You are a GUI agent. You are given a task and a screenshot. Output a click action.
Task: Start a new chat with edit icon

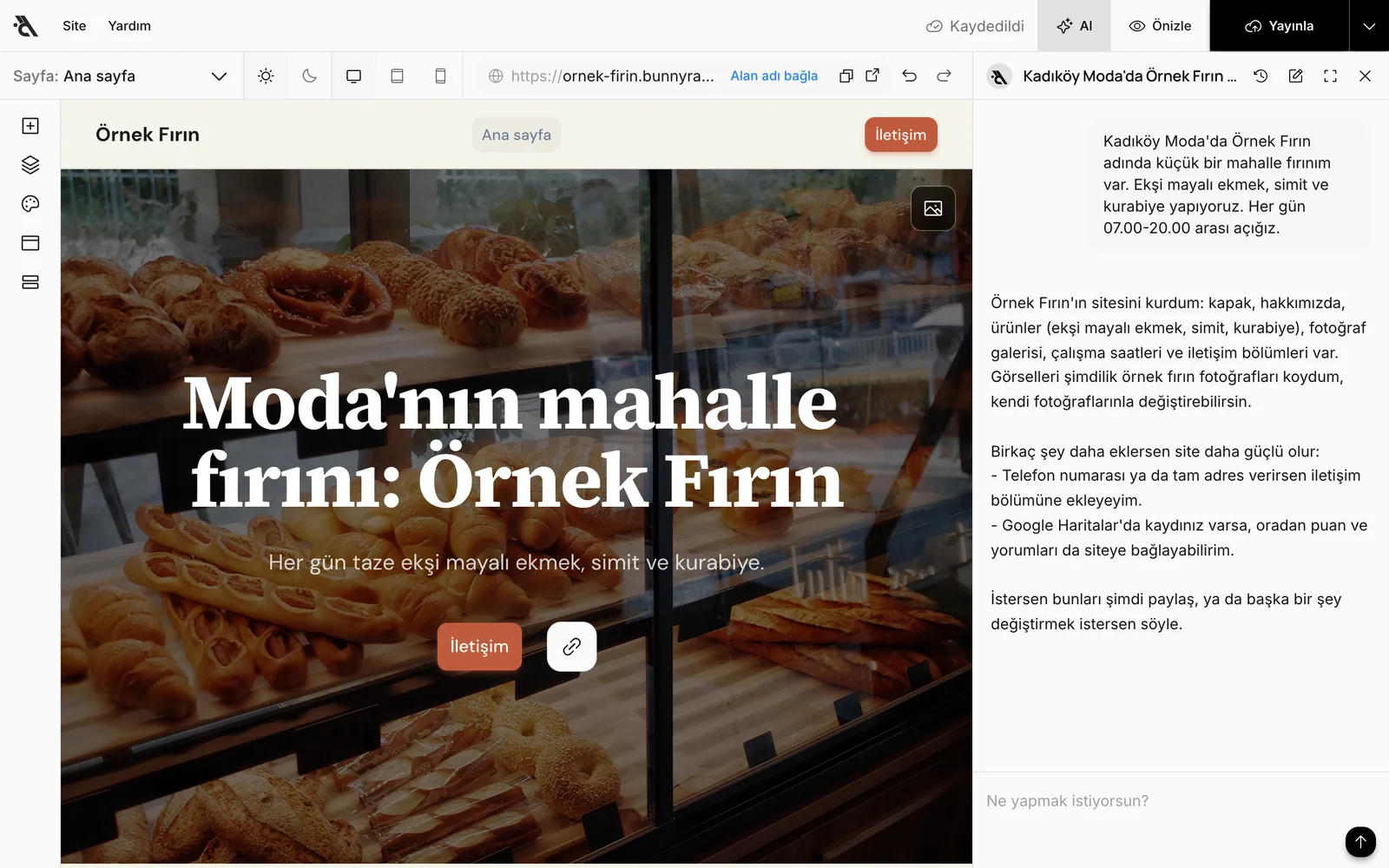(1295, 76)
